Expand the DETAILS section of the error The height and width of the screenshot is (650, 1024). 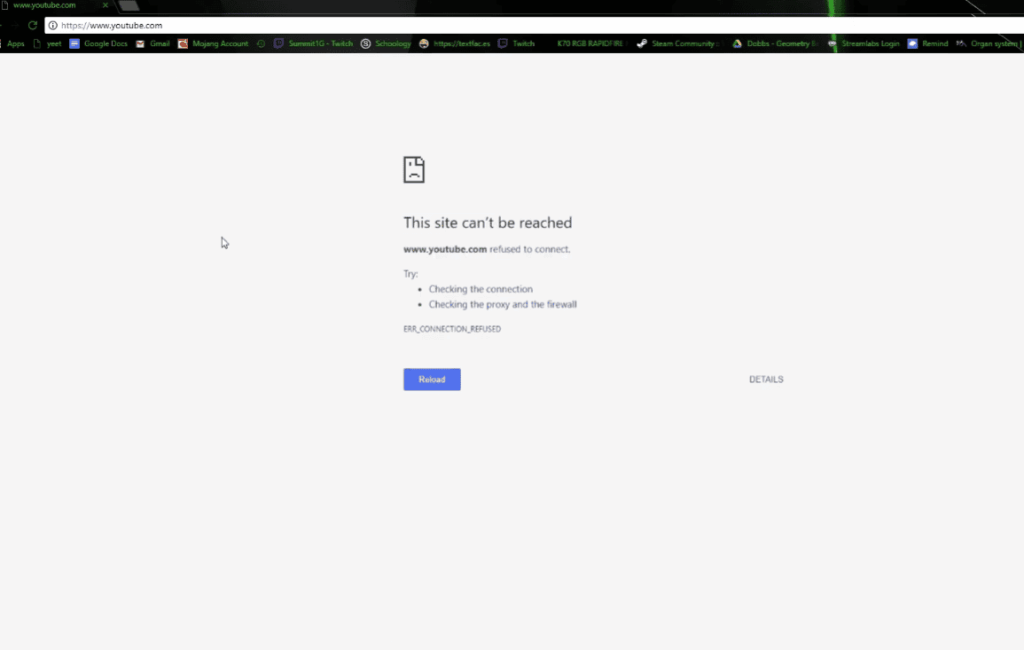coord(766,379)
